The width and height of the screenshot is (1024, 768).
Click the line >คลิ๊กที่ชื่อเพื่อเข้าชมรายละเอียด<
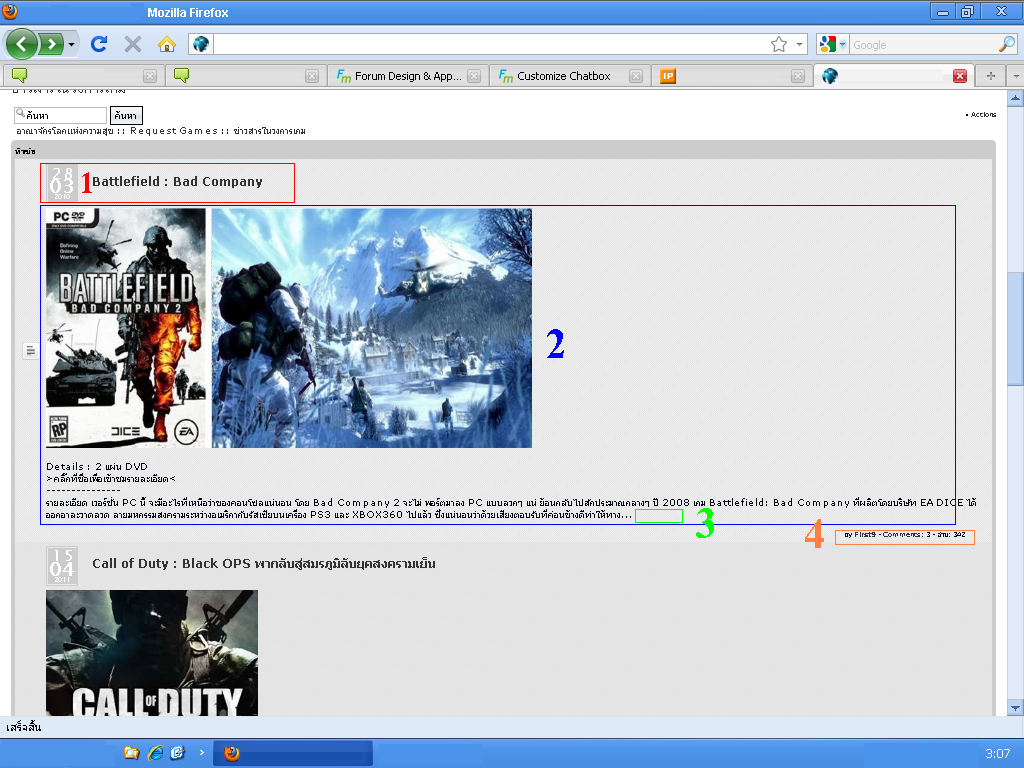click(x=110, y=479)
